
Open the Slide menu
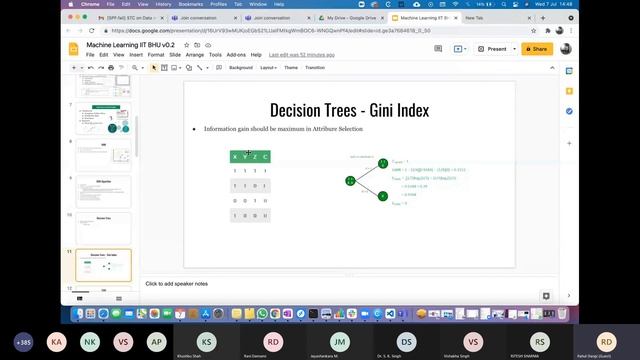click(175, 55)
